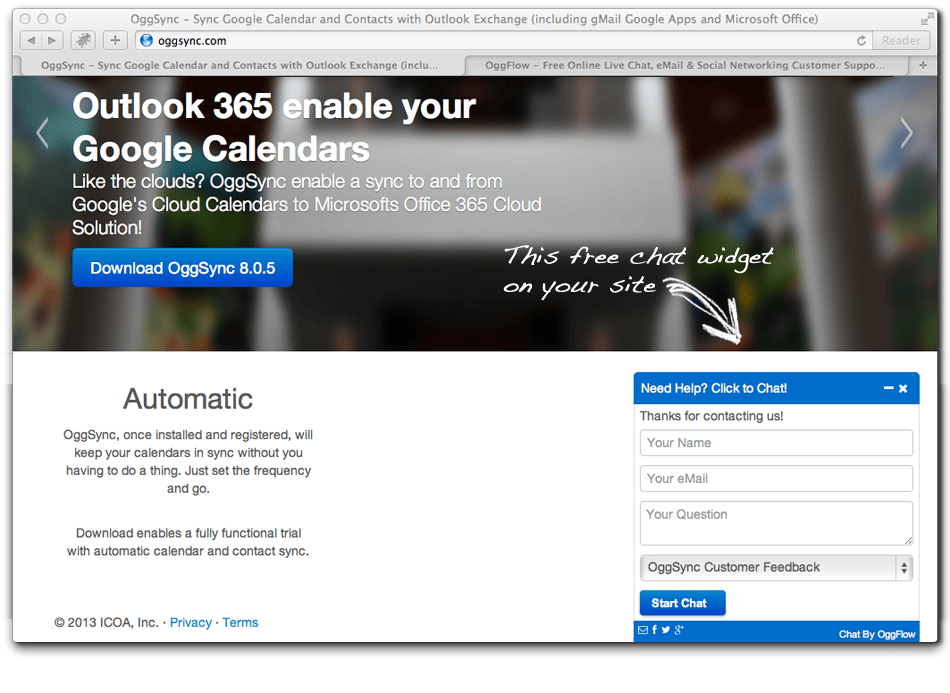Screen dimensions: 950x693
Task: Open the OggSync Customer Feedback dropdown
Action: (776, 568)
